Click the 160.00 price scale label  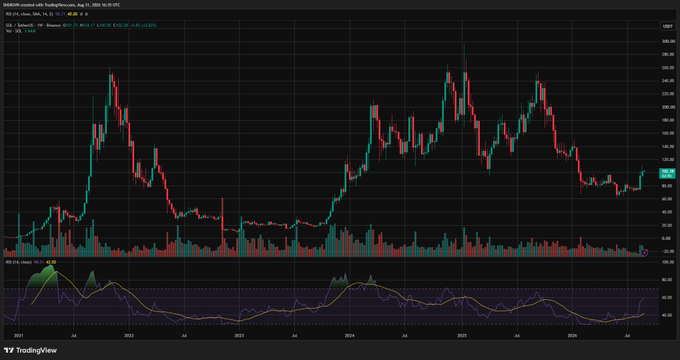click(667, 133)
